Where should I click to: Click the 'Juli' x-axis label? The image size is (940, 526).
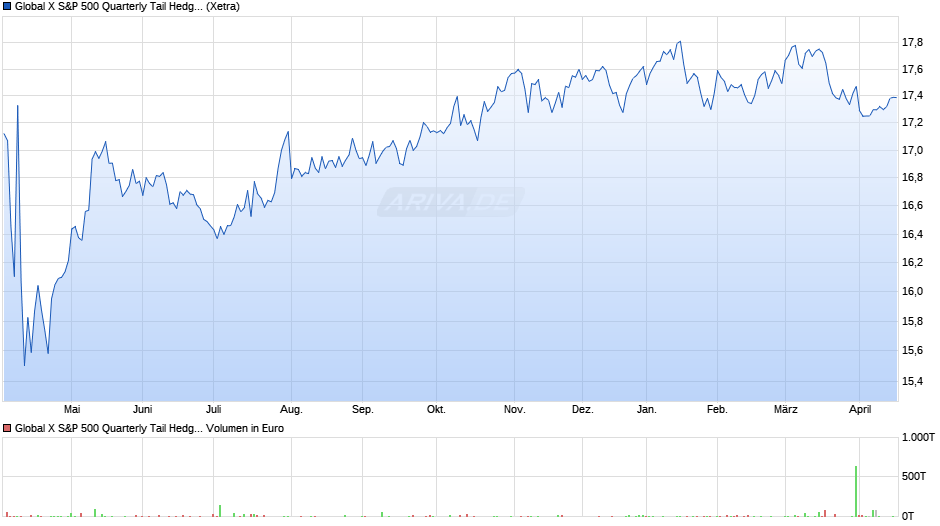pyautogui.click(x=213, y=409)
